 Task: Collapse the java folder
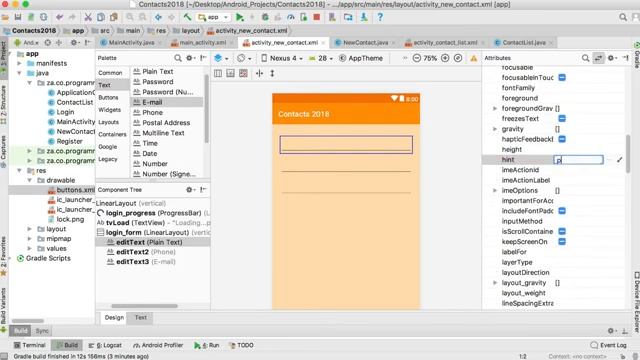pyautogui.click(x=19, y=73)
